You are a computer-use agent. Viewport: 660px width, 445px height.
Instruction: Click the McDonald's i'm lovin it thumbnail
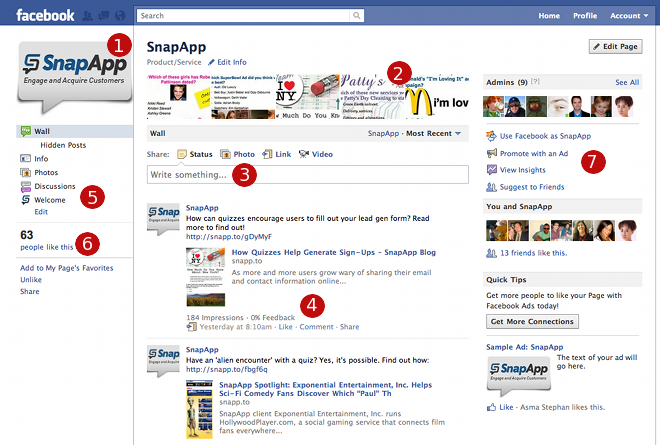click(438, 96)
